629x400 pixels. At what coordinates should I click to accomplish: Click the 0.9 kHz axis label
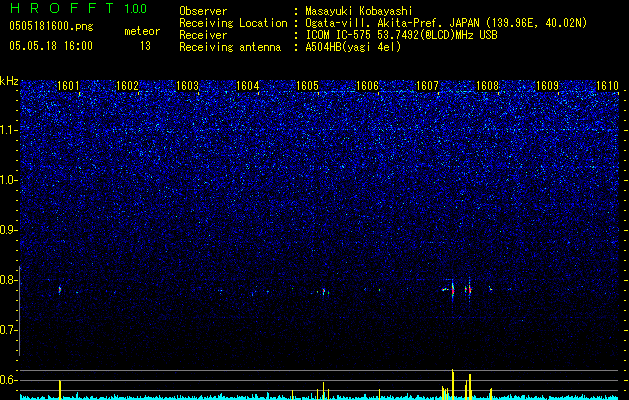pyautogui.click(x=8, y=230)
